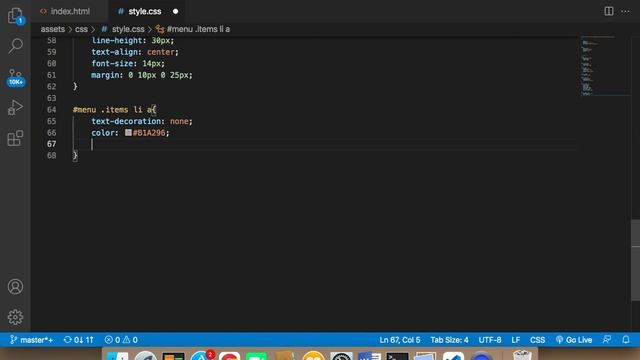
Task: Click the css folder breadcrumb
Action: [x=81, y=29]
